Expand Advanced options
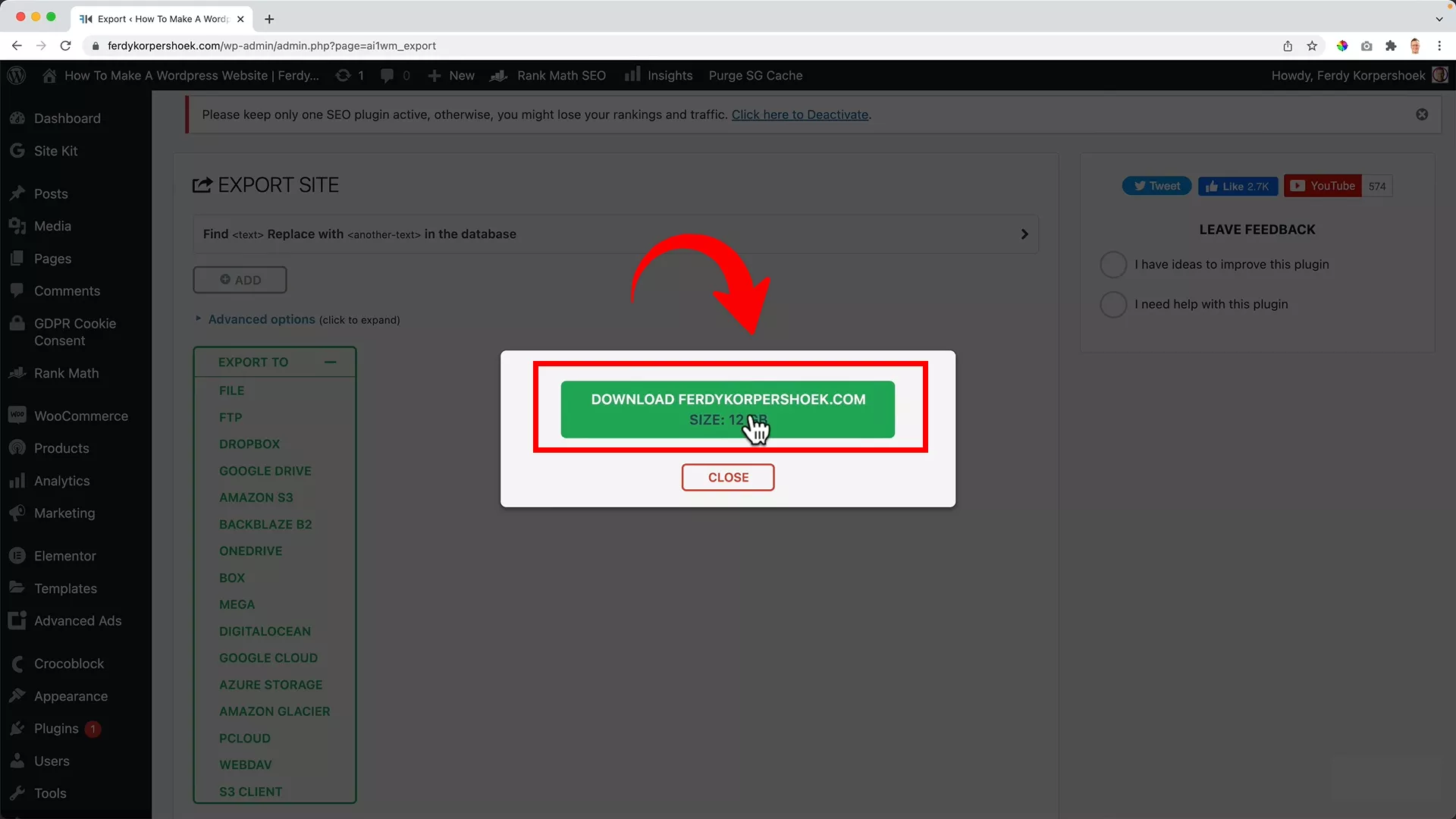Screen dimensions: 1456x819 click(x=262, y=319)
